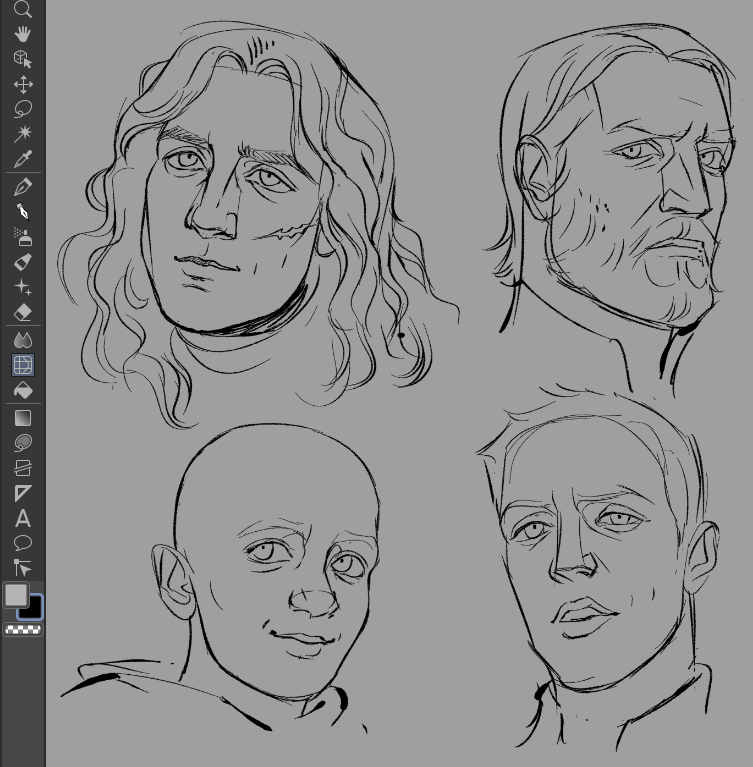This screenshot has width=753, height=767.
Task: Select the Lasso selection tool
Action: 23,109
